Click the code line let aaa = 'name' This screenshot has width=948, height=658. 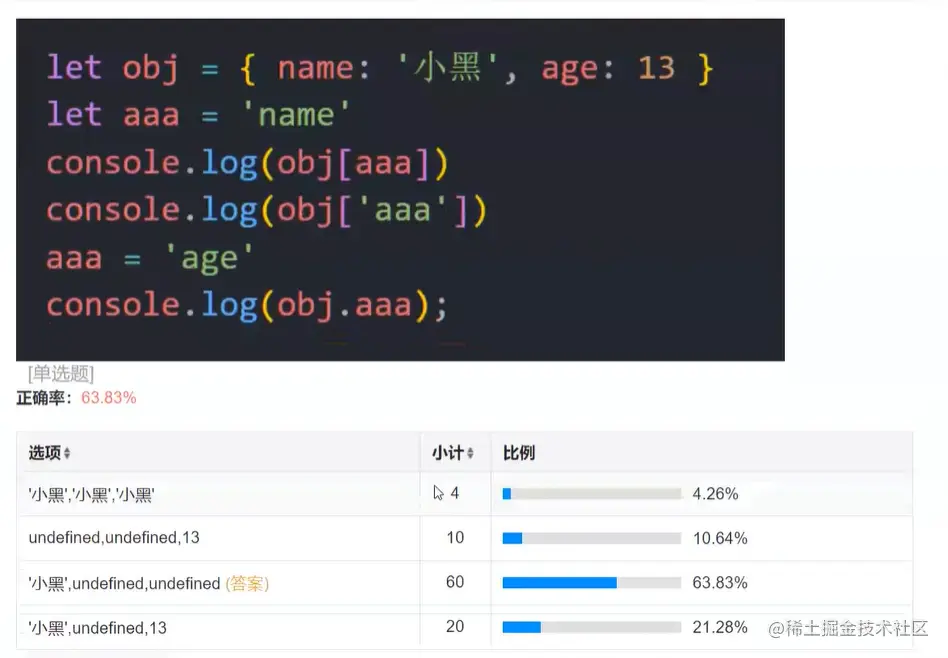(x=198, y=114)
